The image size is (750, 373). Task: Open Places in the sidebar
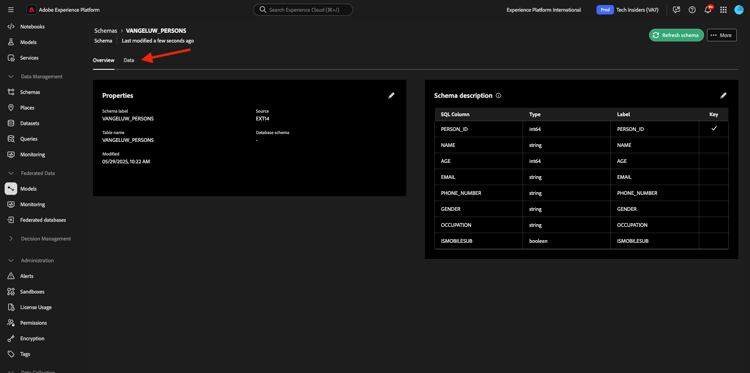coord(27,108)
